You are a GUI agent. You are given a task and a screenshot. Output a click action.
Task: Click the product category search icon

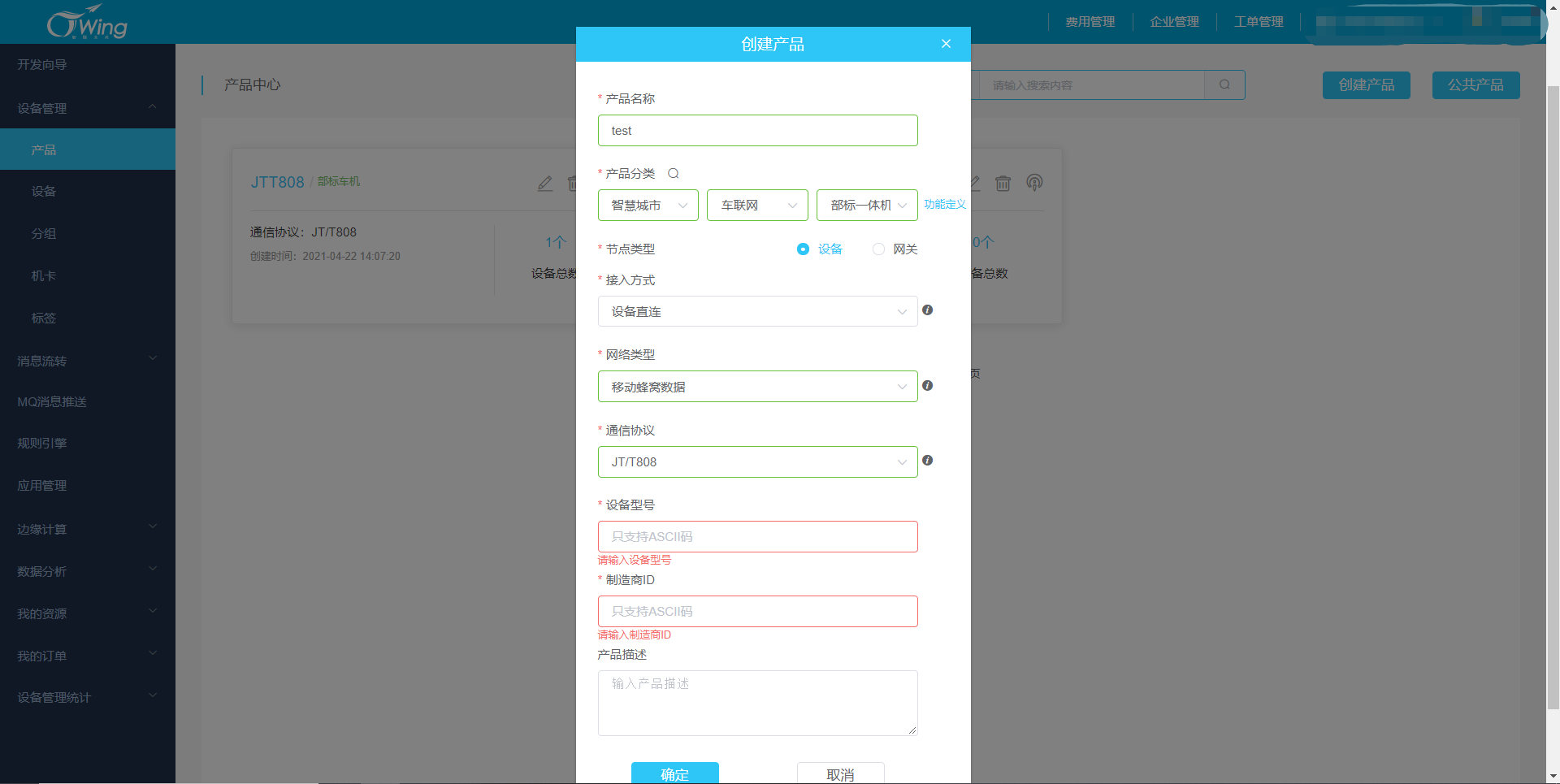tap(673, 173)
